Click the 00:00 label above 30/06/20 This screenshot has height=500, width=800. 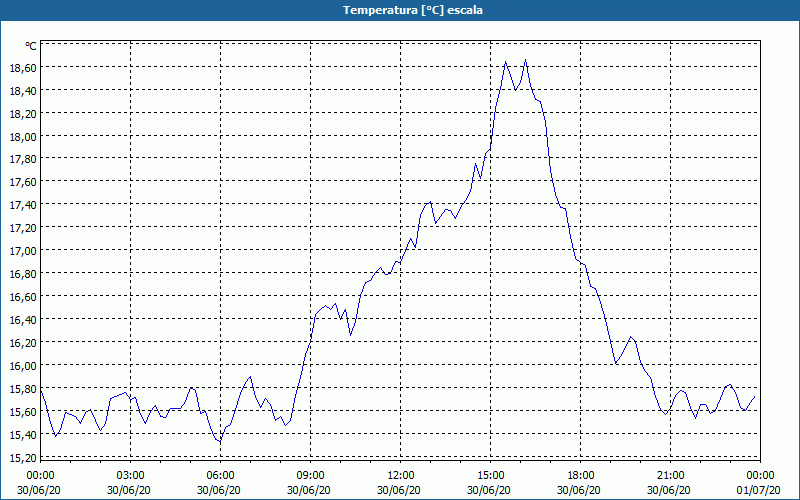point(40,476)
